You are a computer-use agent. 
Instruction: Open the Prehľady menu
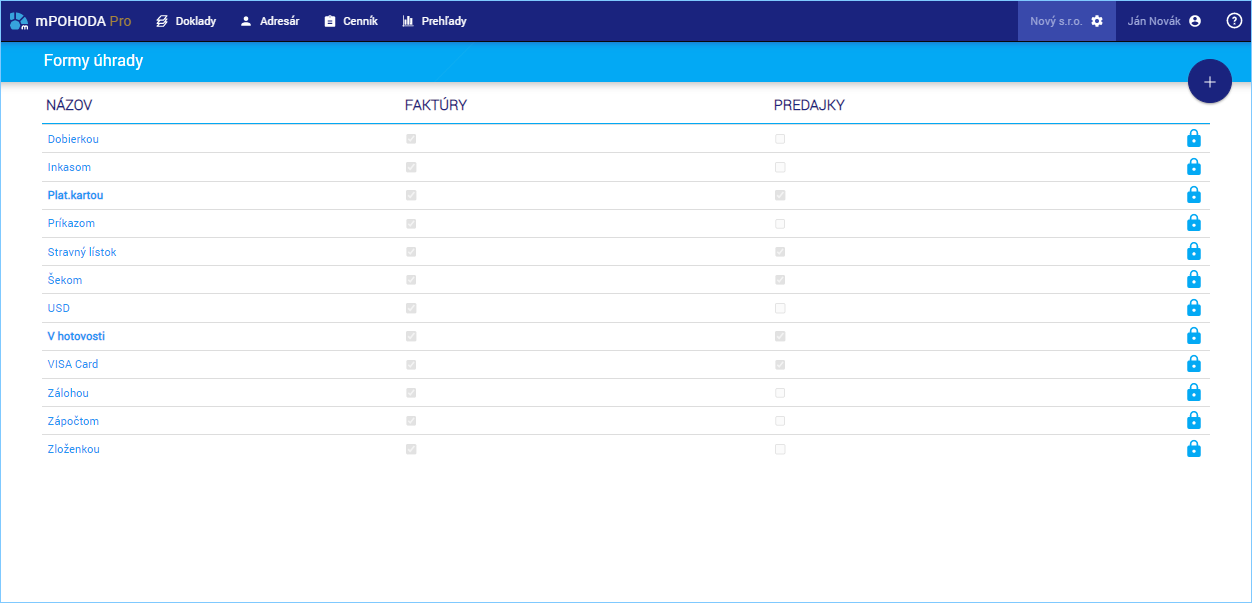(x=434, y=21)
